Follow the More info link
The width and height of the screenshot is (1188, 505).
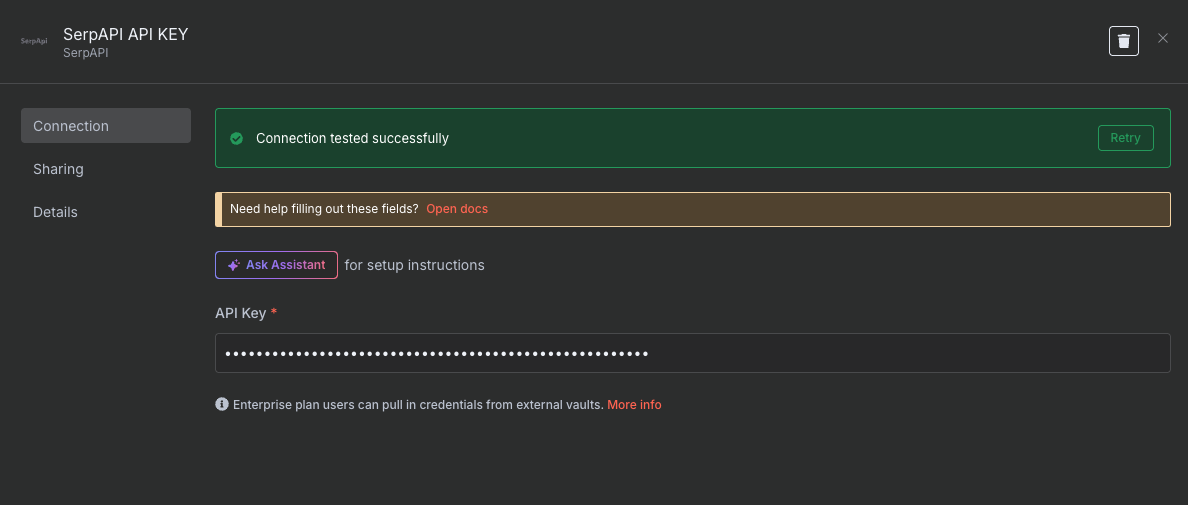pyautogui.click(x=634, y=405)
